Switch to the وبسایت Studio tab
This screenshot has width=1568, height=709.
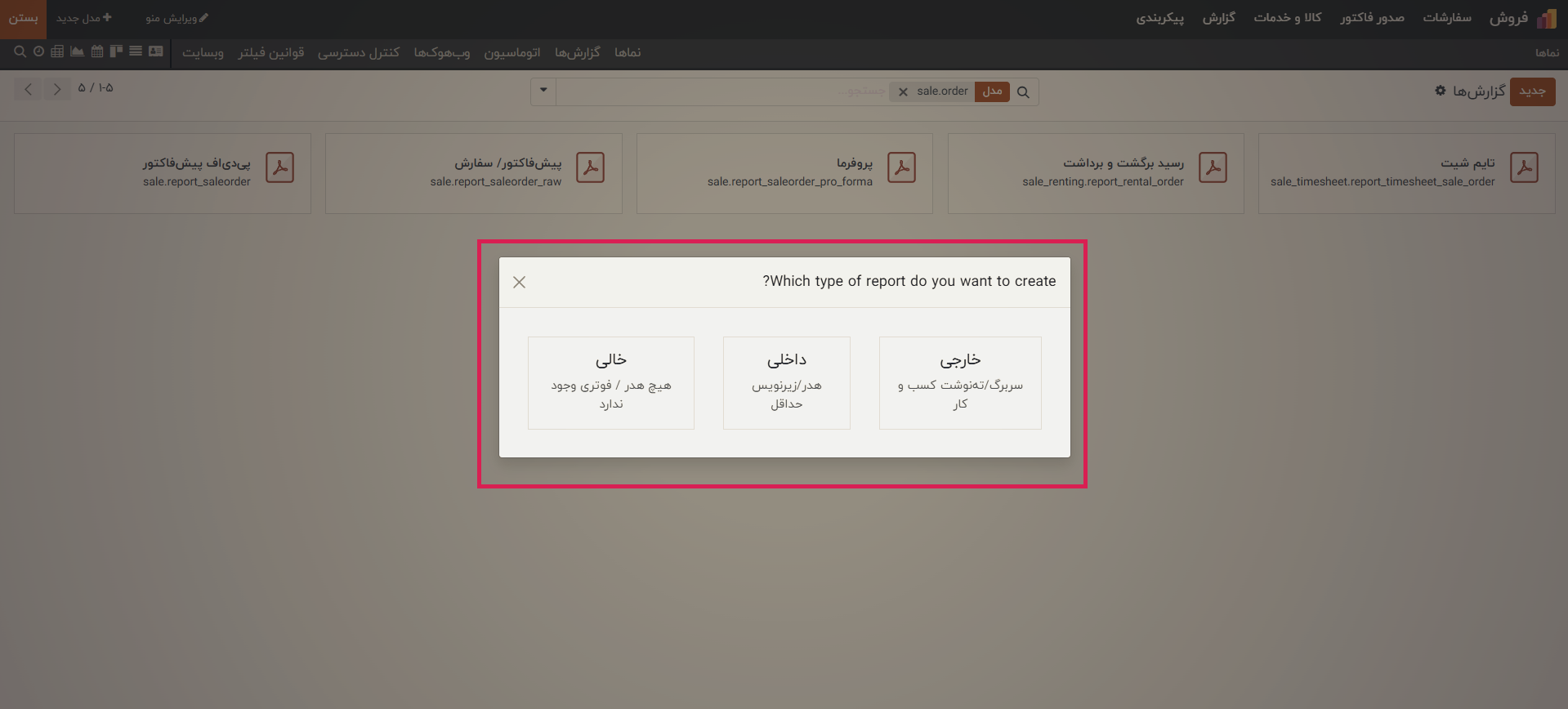pos(203,52)
